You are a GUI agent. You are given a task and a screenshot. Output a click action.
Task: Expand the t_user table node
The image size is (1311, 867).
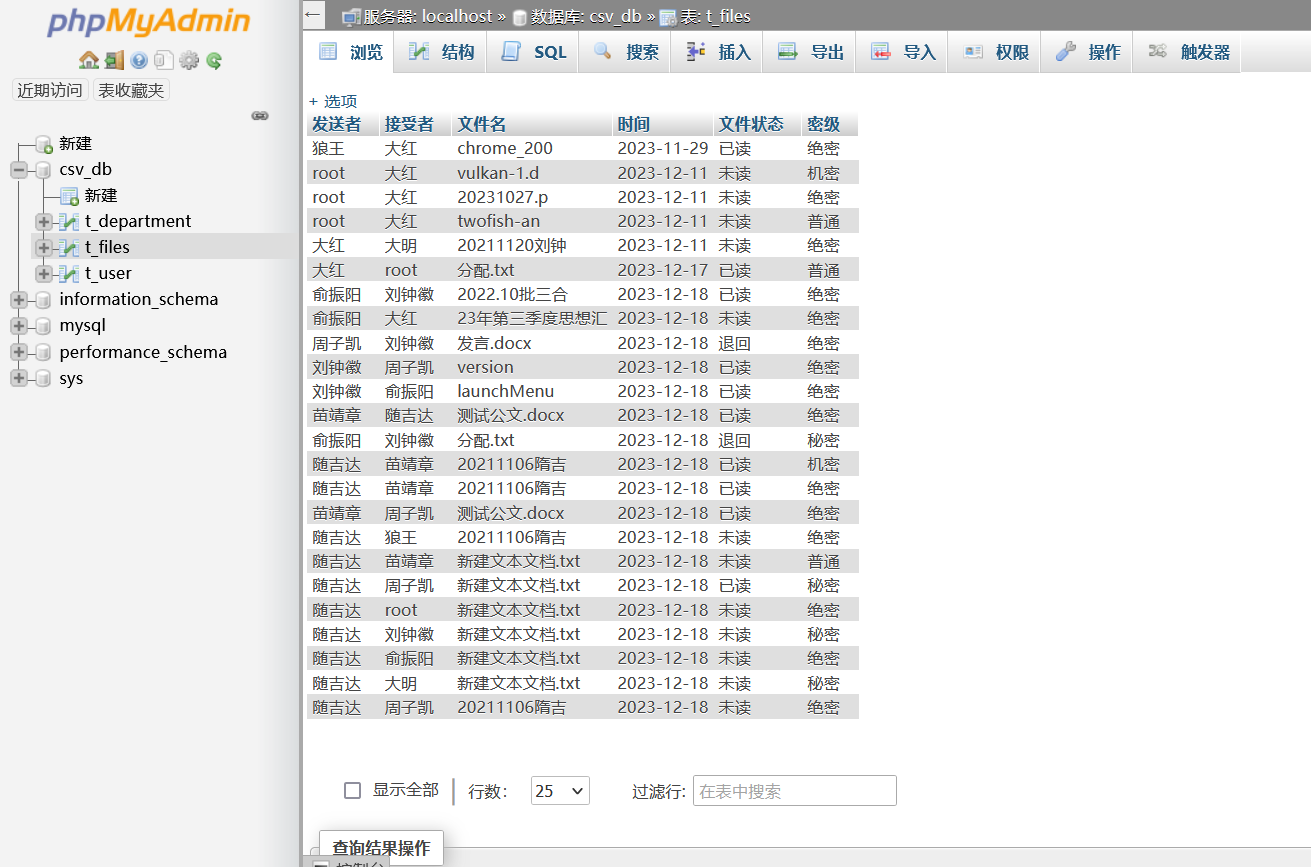[44, 274]
